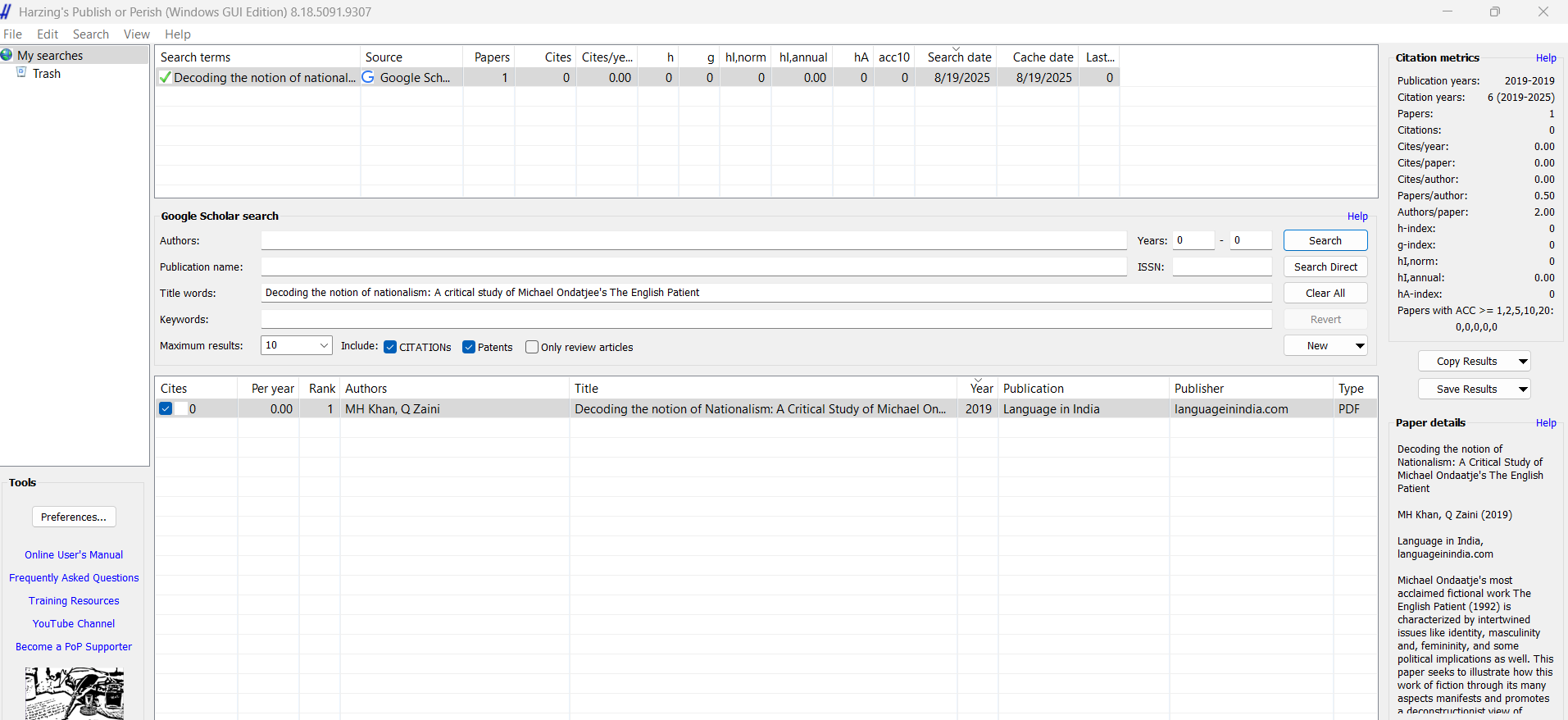The height and width of the screenshot is (720, 1568).
Task: Sort searches by Cache date column
Action: (x=1037, y=57)
